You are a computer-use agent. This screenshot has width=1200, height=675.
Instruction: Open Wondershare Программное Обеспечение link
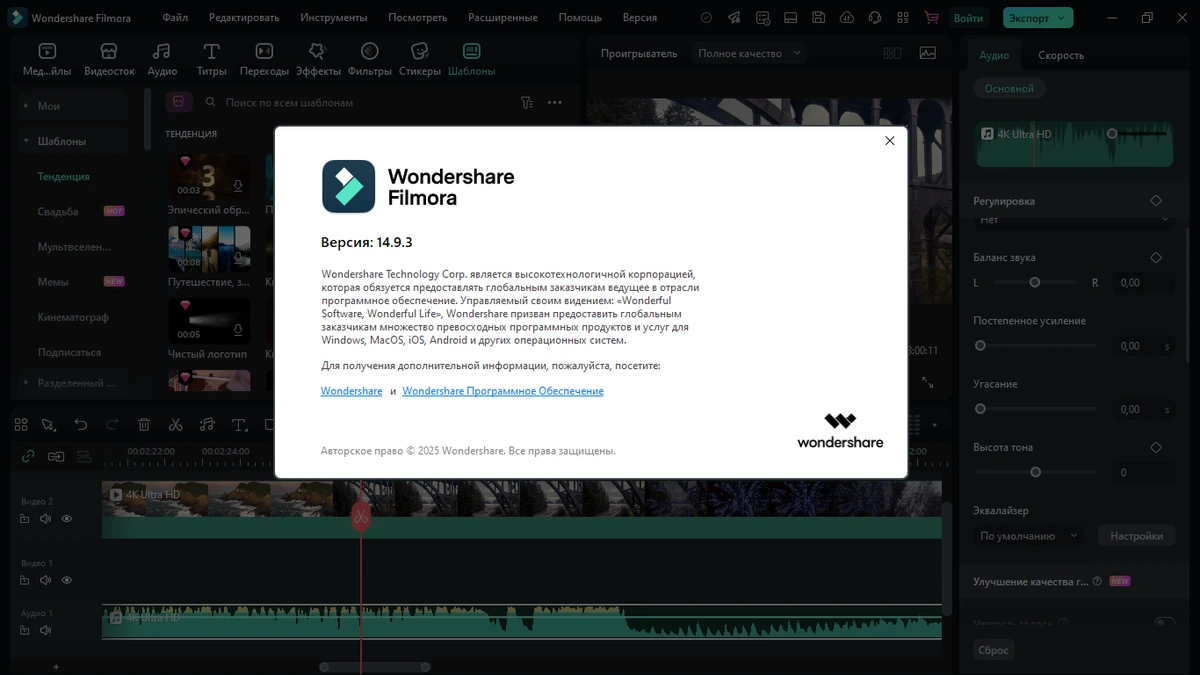pyautogui.click(x=503, y=391)
